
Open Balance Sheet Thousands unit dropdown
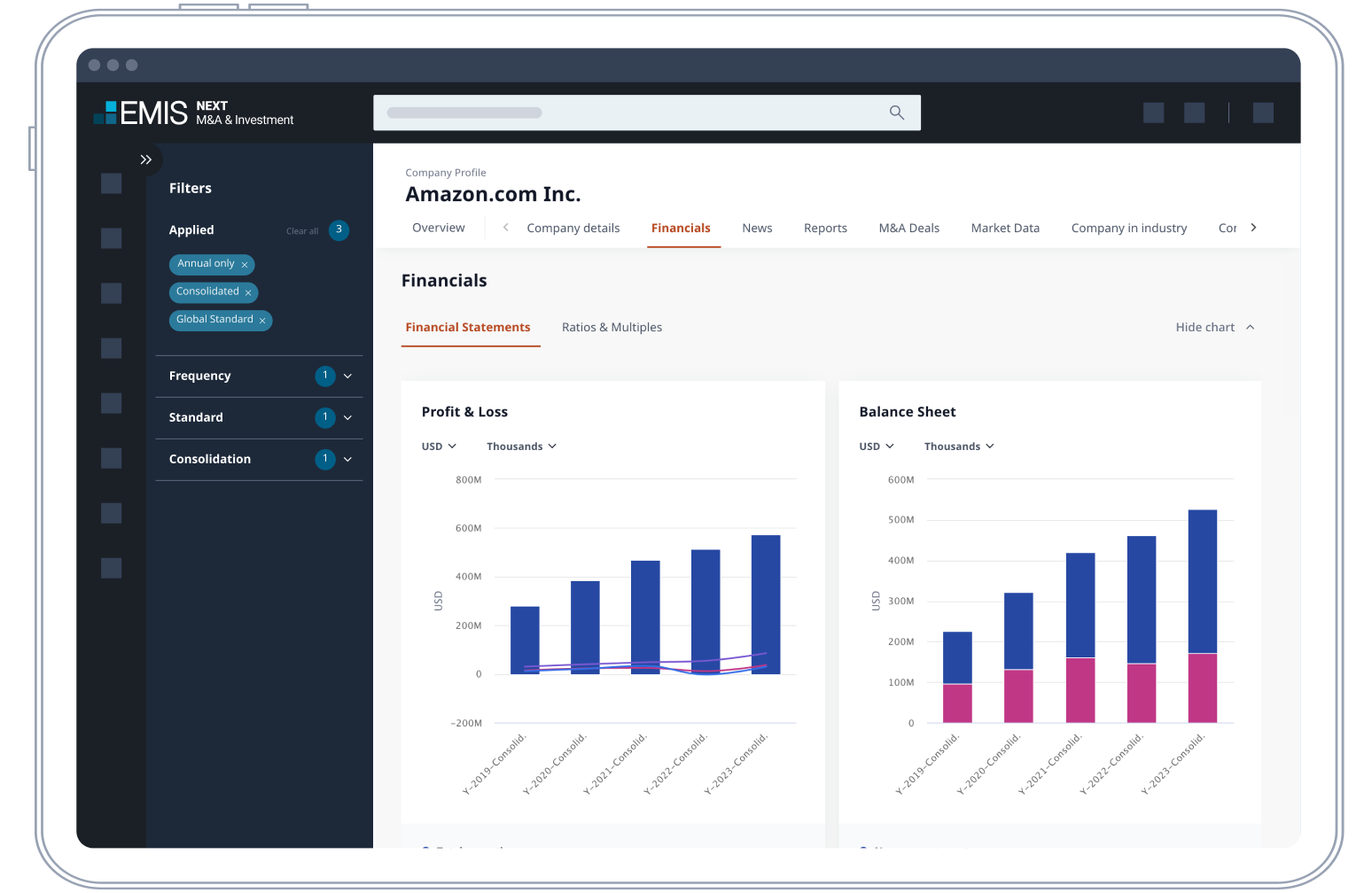pos(959,446)
